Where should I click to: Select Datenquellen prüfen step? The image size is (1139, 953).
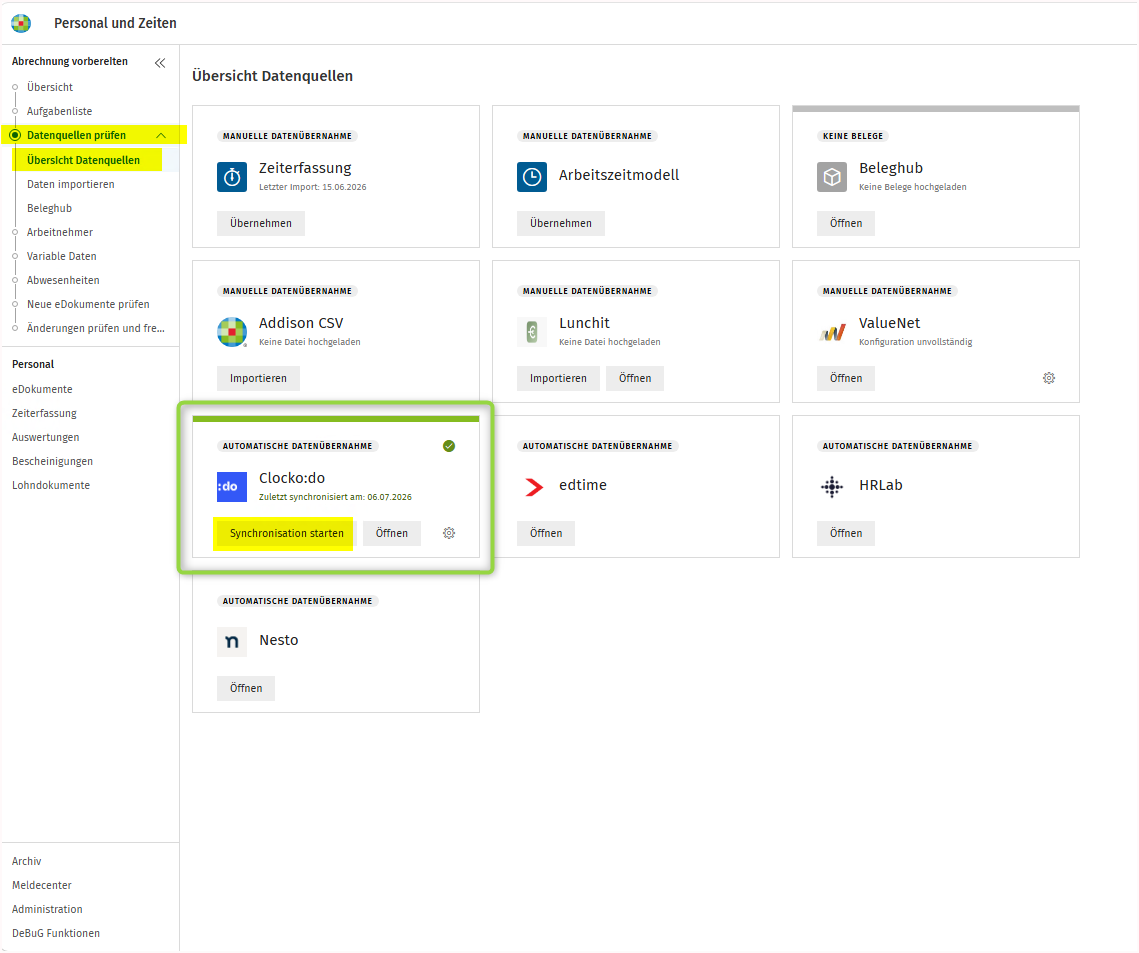click(76, 135)
